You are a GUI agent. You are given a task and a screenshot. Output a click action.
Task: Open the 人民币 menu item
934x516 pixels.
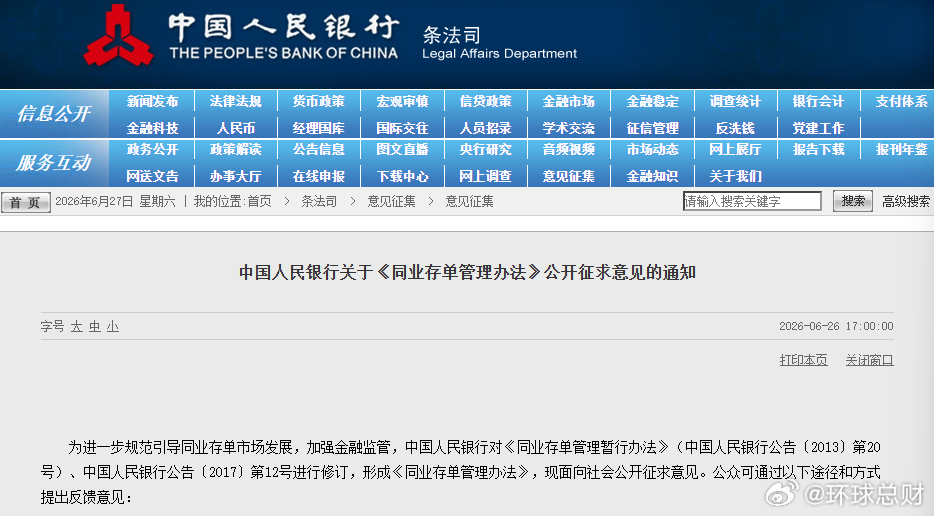236,128
